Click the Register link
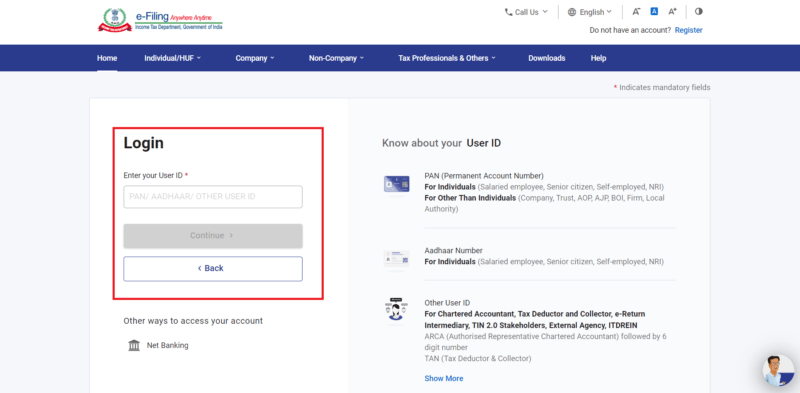This screenshot has width=800, height=393. [688, 30]
